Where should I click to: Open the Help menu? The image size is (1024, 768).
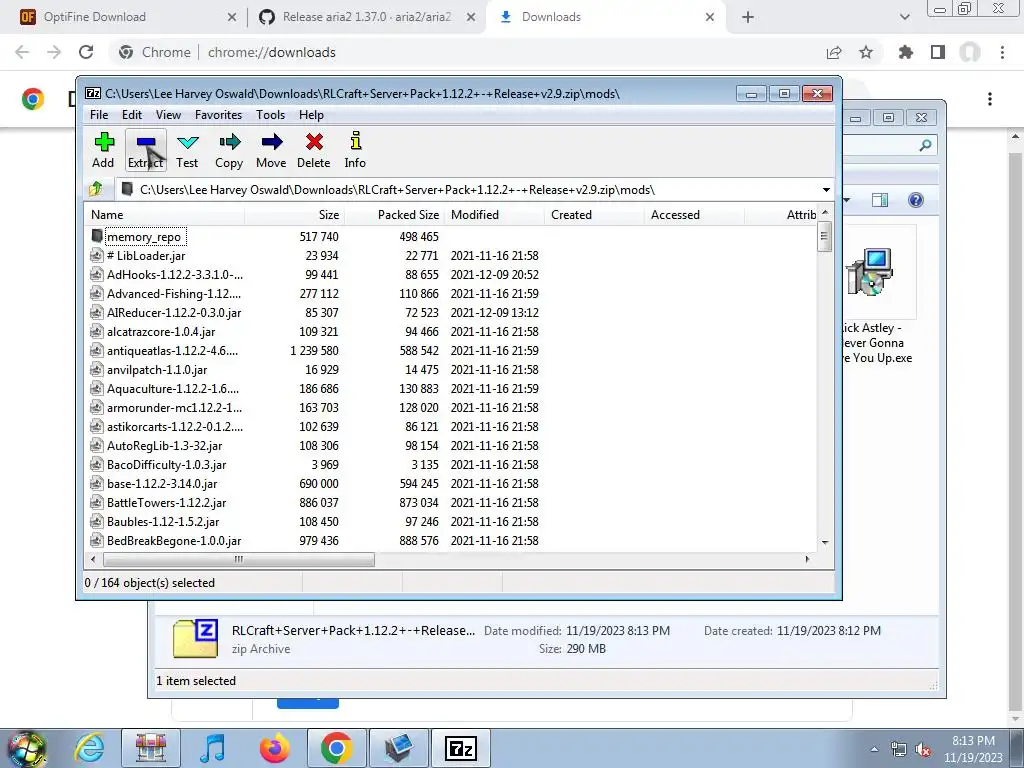(312, 115)
